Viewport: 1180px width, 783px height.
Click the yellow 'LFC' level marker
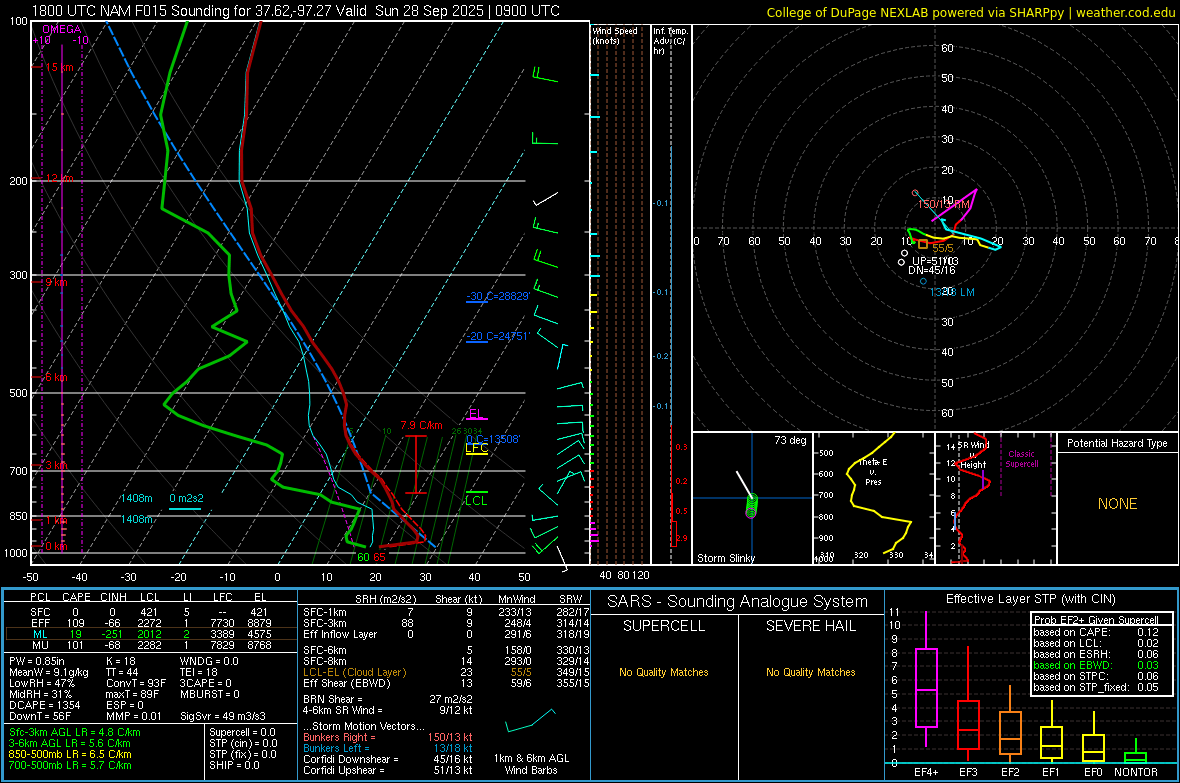coord(476,448)
